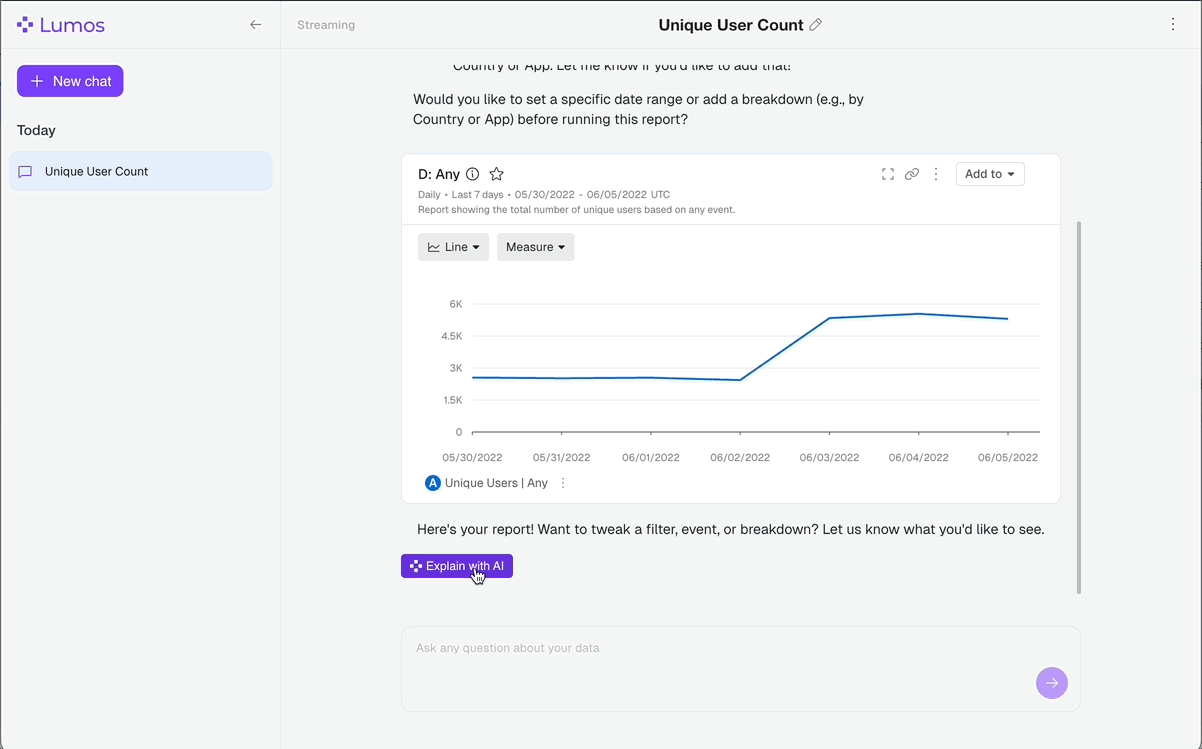Click the info icon next to D: Any
The image size is (1202, 749).
point(473,174)
